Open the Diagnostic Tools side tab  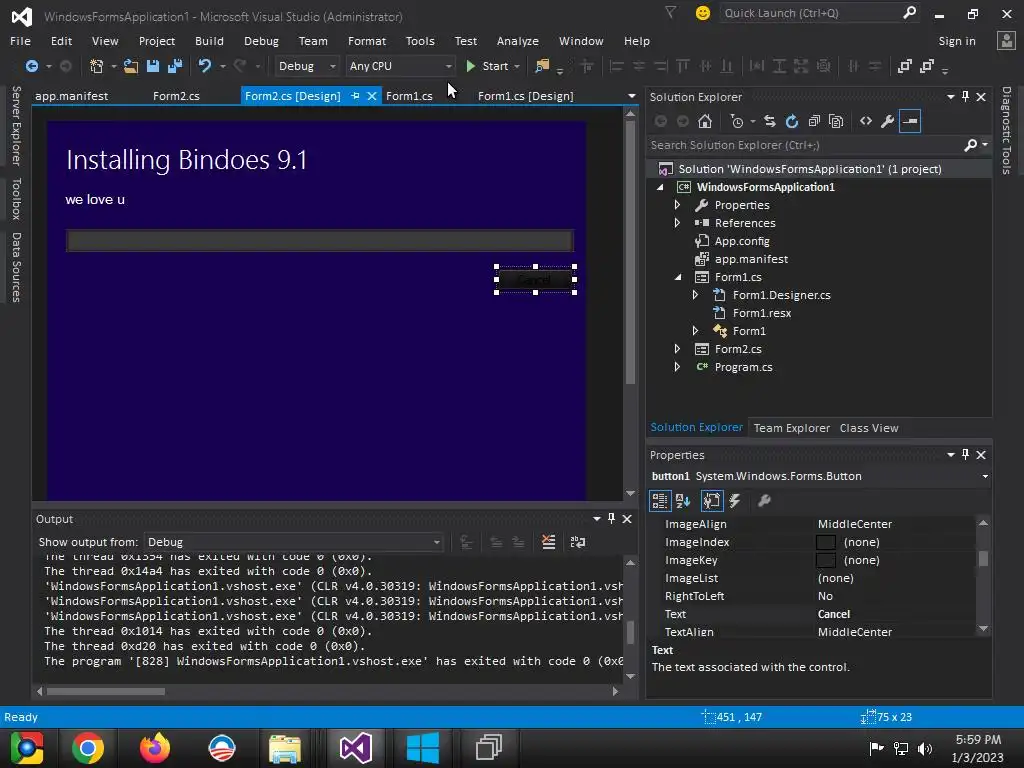[1006, 131]
